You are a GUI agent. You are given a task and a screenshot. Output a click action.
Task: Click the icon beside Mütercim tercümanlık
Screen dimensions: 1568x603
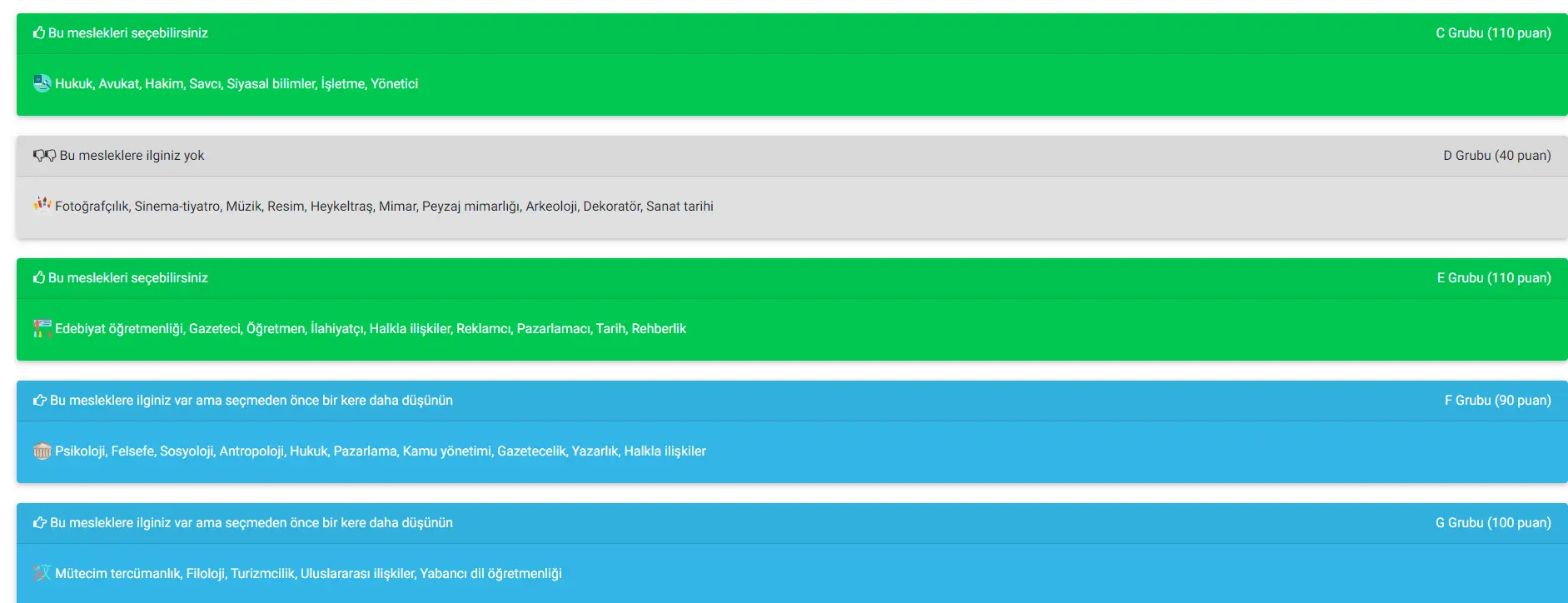tap(42, 573)
